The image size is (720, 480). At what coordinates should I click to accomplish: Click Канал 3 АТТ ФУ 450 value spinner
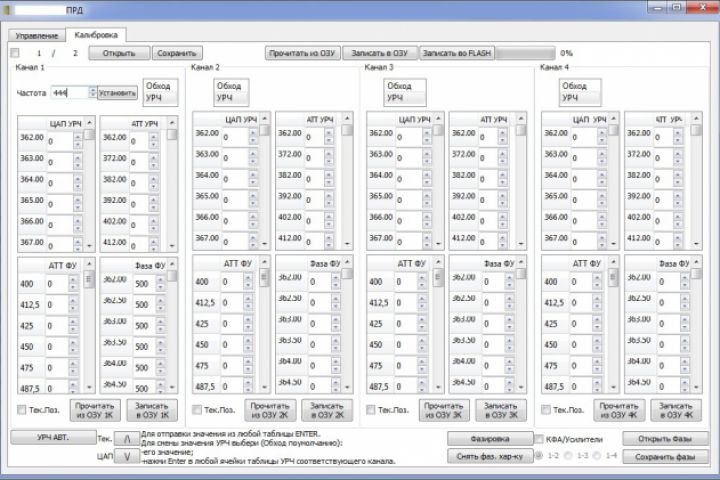(x=422, y=344)
